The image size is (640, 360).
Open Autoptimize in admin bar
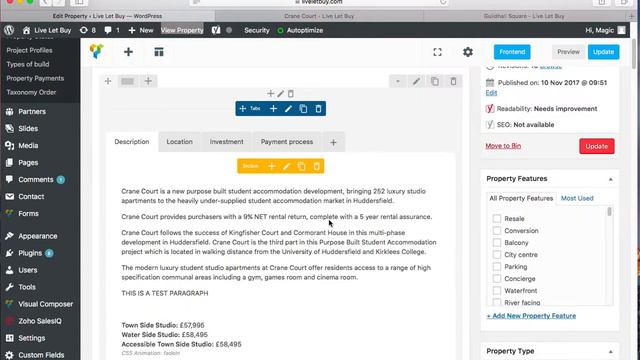(x=300, y=30)
